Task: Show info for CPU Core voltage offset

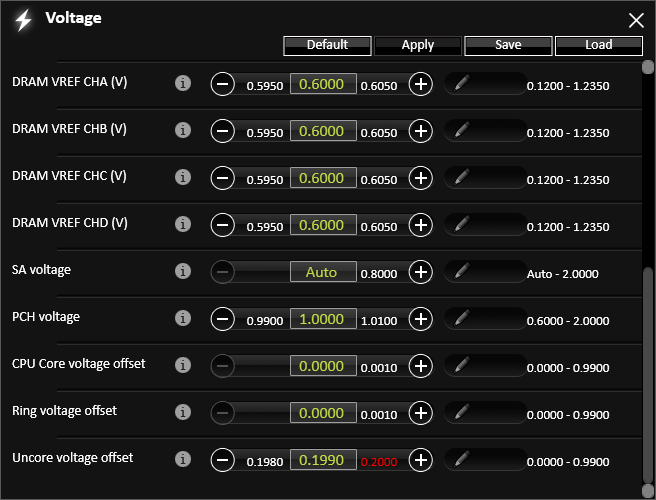Action: [x=182, y=365]
